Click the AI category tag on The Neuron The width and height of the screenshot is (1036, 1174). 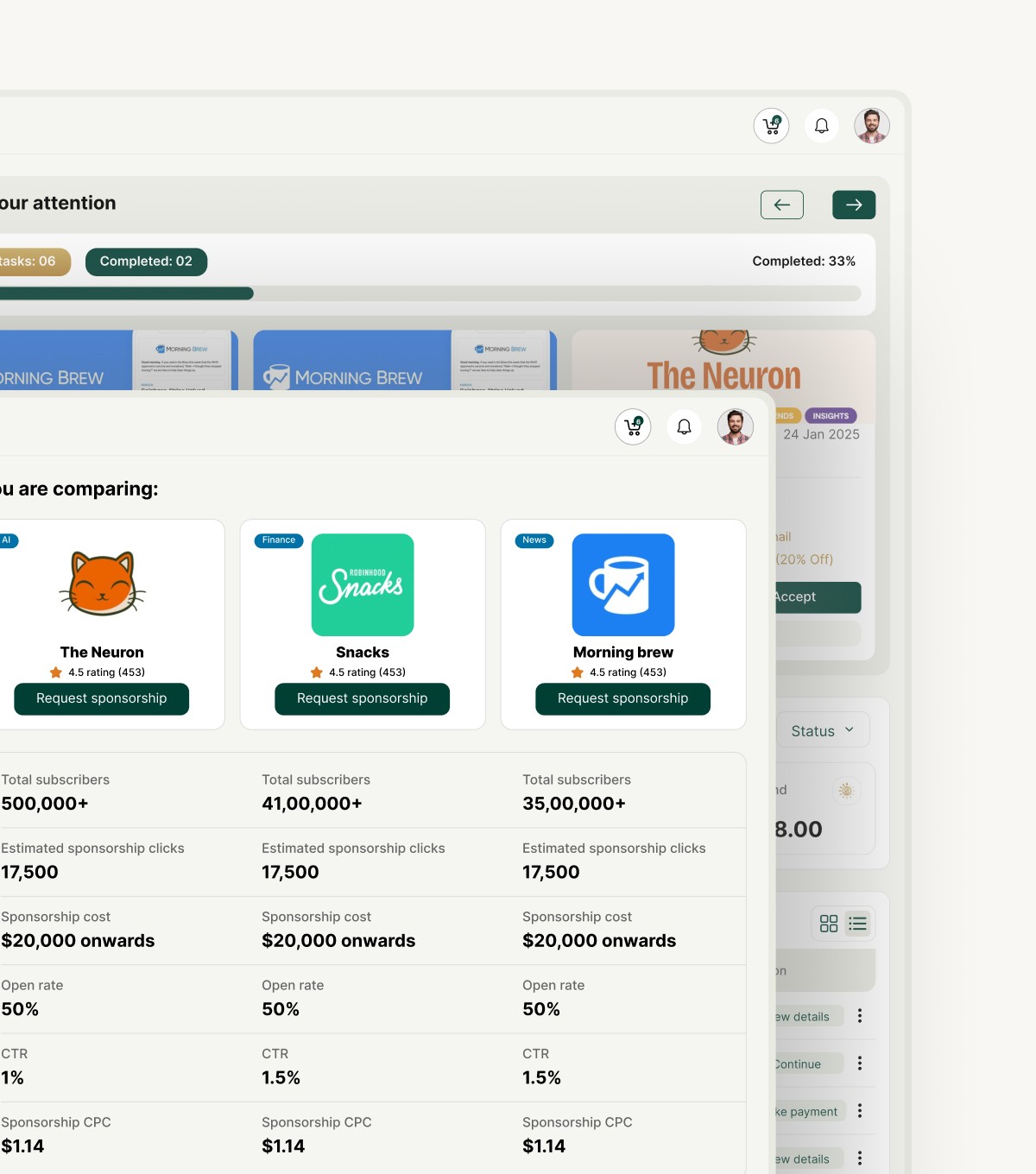(x=8, y=540)
